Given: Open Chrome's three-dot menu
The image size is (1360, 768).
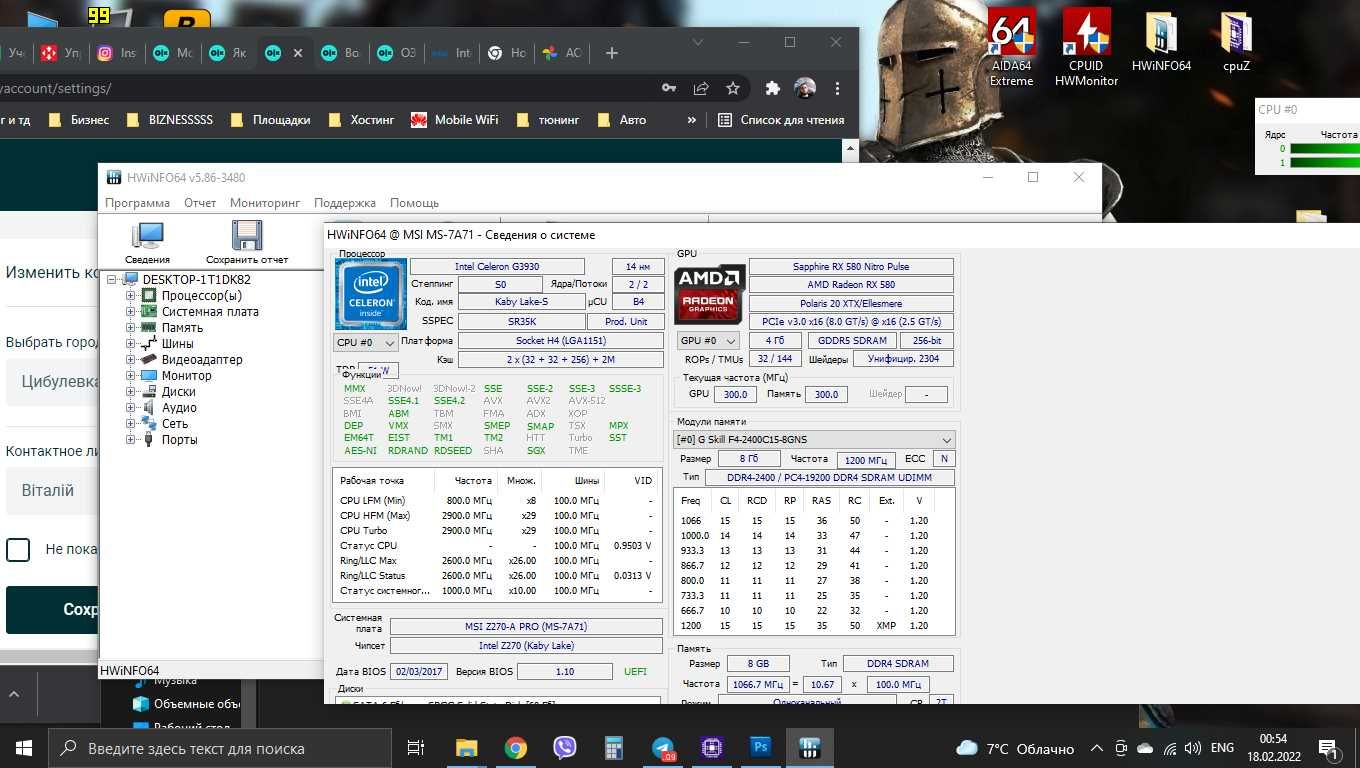Looking at the screenshot, I should (x=838, y=88).
